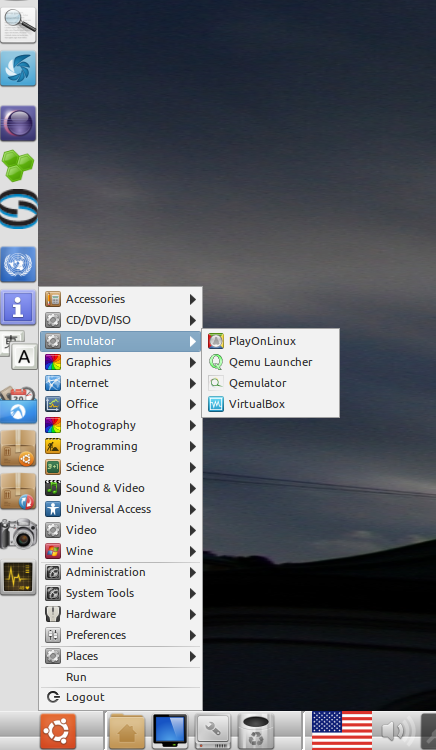Expand the Preferences submenu arrow
The height and width of the screenshot is (750, 436).
click(193, 635)
